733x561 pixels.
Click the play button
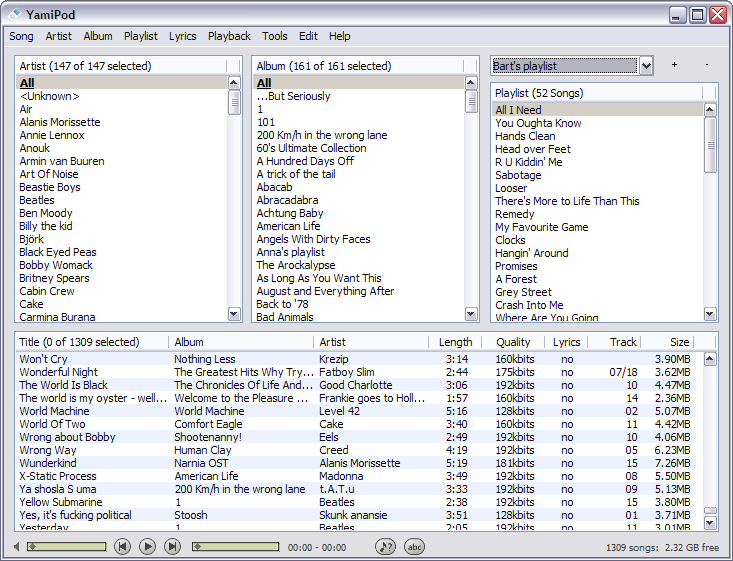(147, 546)
